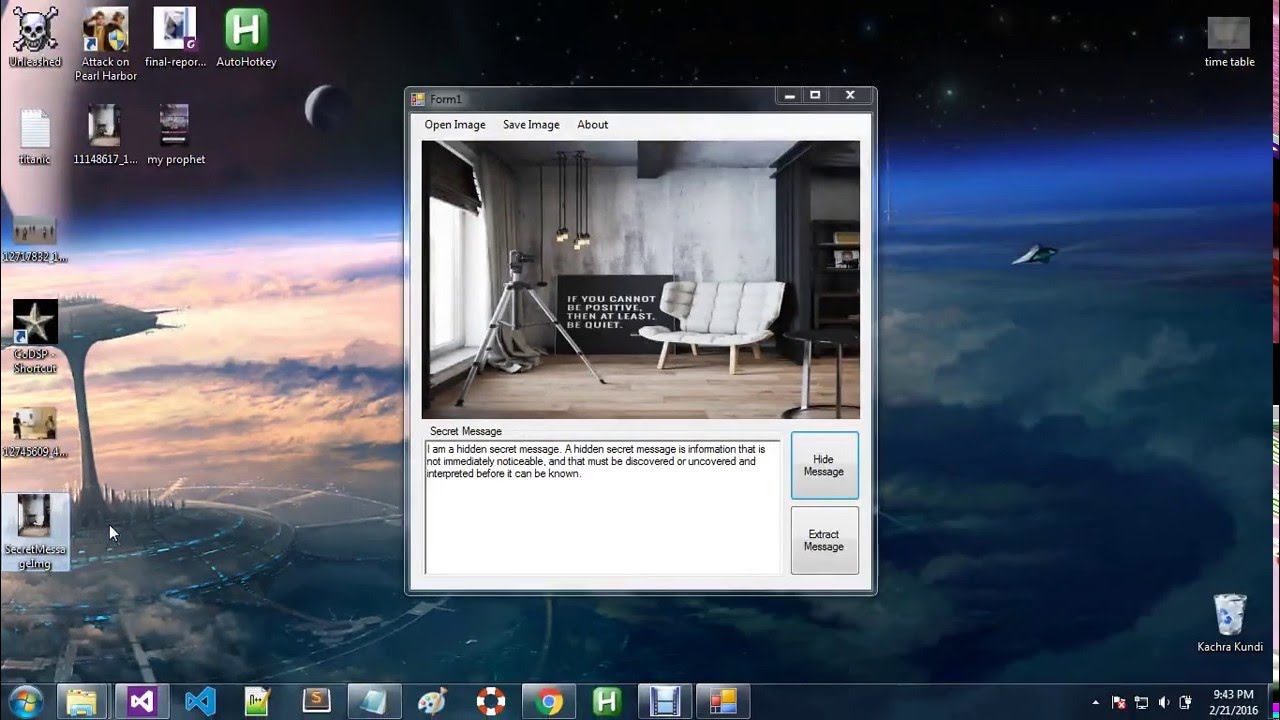Open AutoHotkey from the taskbar
Screen dimensions: 1280x720
point(606,702)
